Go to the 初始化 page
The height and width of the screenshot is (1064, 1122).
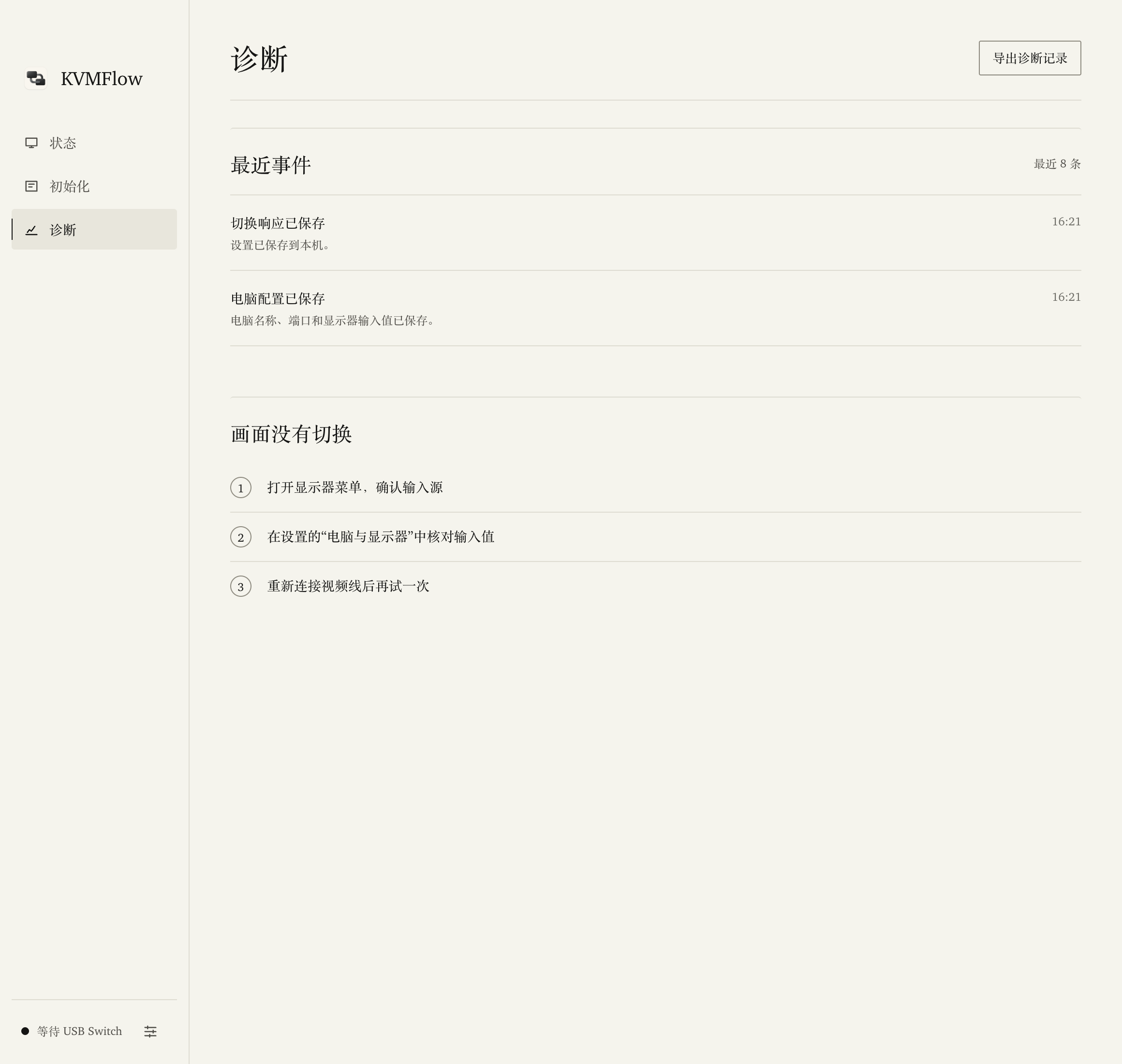[x=94, y=186]
